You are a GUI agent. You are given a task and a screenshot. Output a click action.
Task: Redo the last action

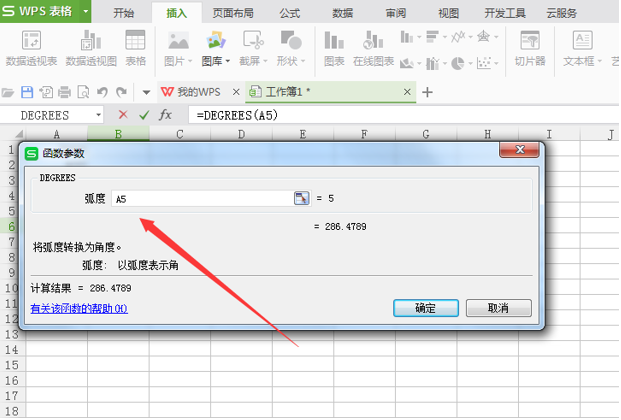click(x=121, y=92)
